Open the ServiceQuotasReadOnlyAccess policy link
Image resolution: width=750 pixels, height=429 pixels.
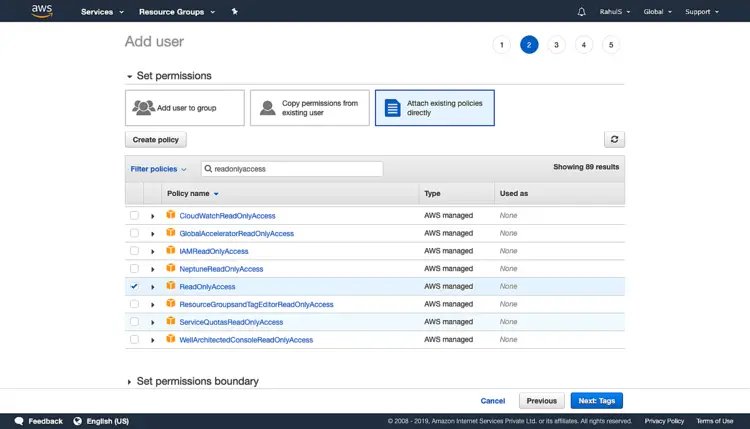pyautogui.click(x=231, y=322)
